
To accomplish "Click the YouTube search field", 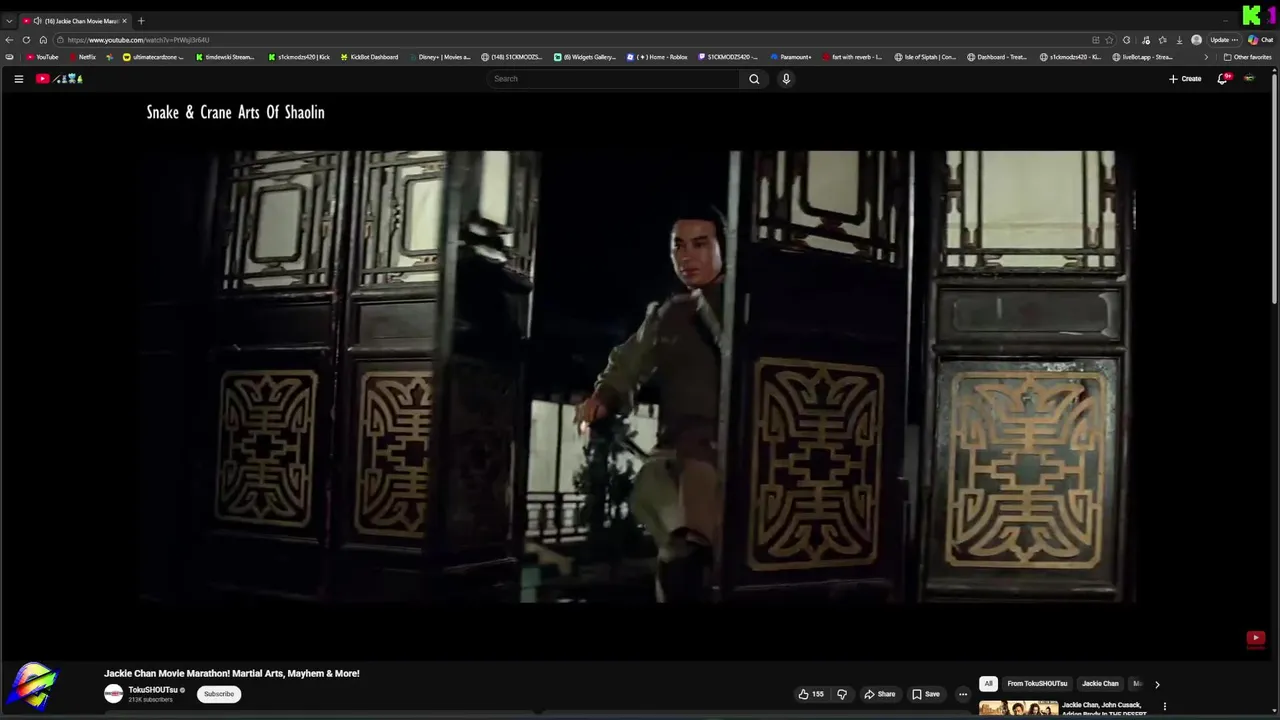I will point(614,79).
